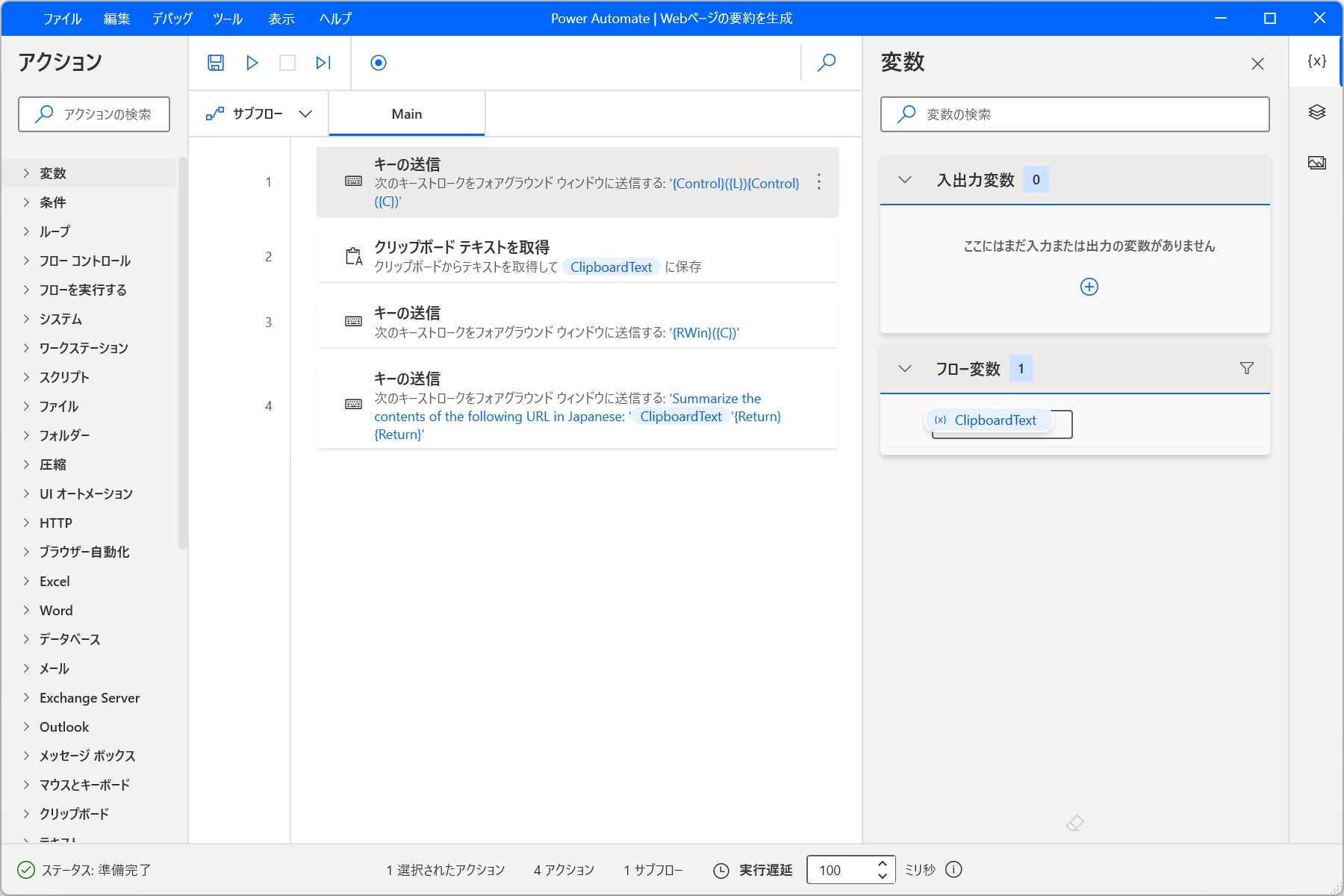Click the 実行遅延 value field showing 100

click(x=841, y=870)
